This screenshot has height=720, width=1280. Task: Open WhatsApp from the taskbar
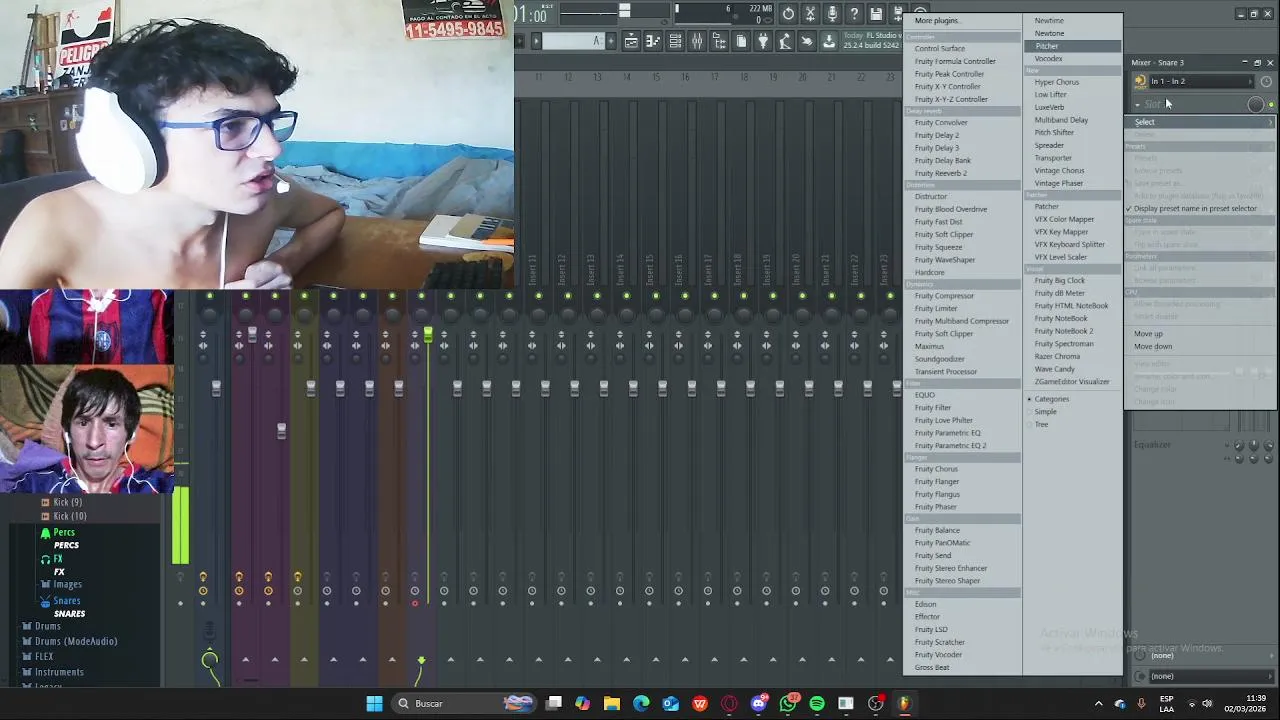[788, 704]
